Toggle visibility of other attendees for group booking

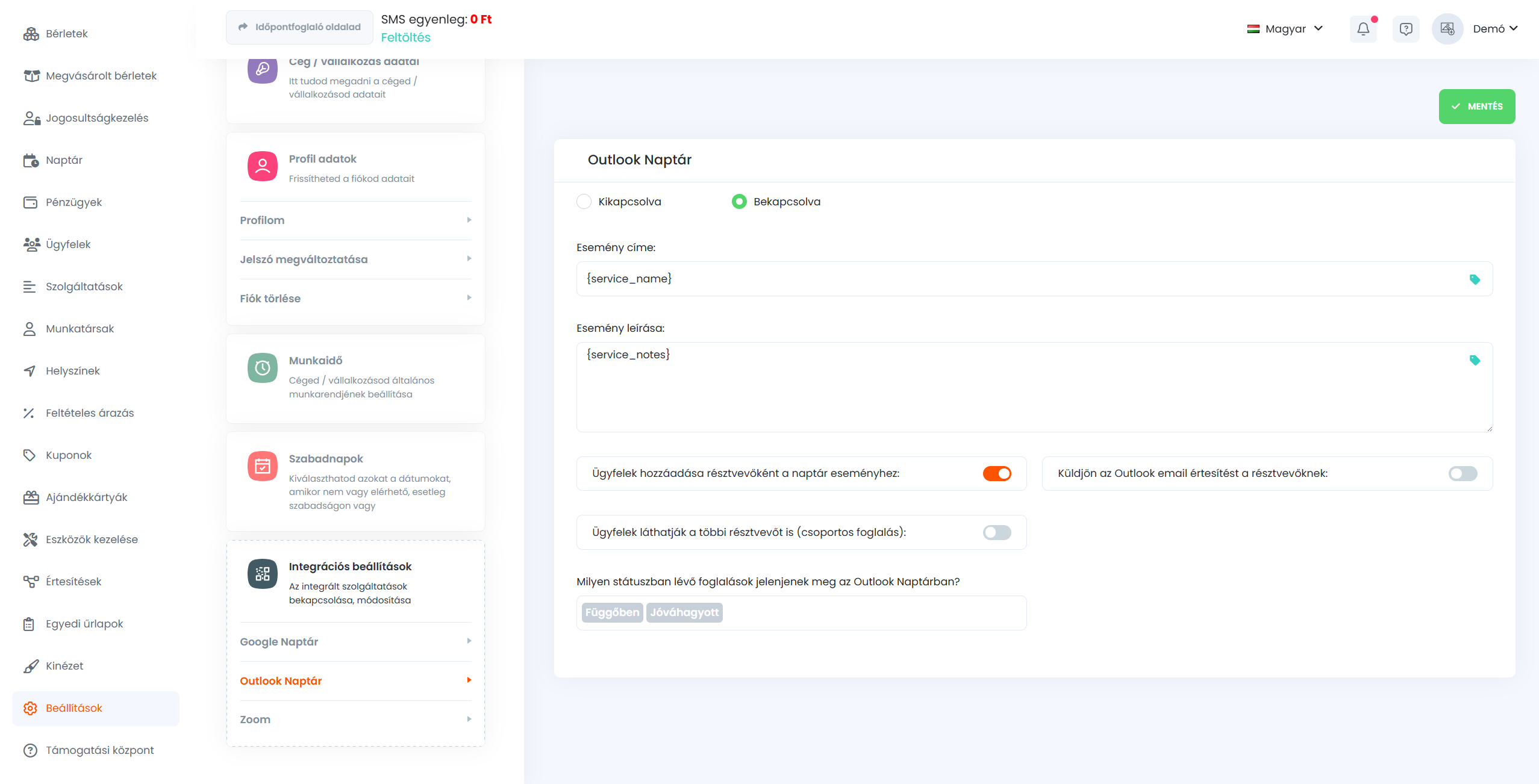(x=997, y=532)
